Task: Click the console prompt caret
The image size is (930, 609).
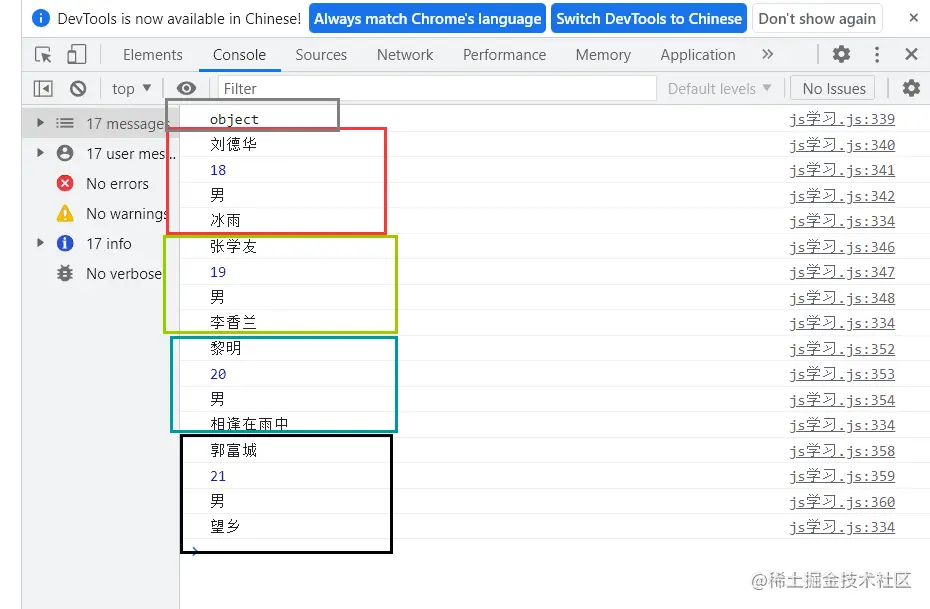Action: (195, 551)
